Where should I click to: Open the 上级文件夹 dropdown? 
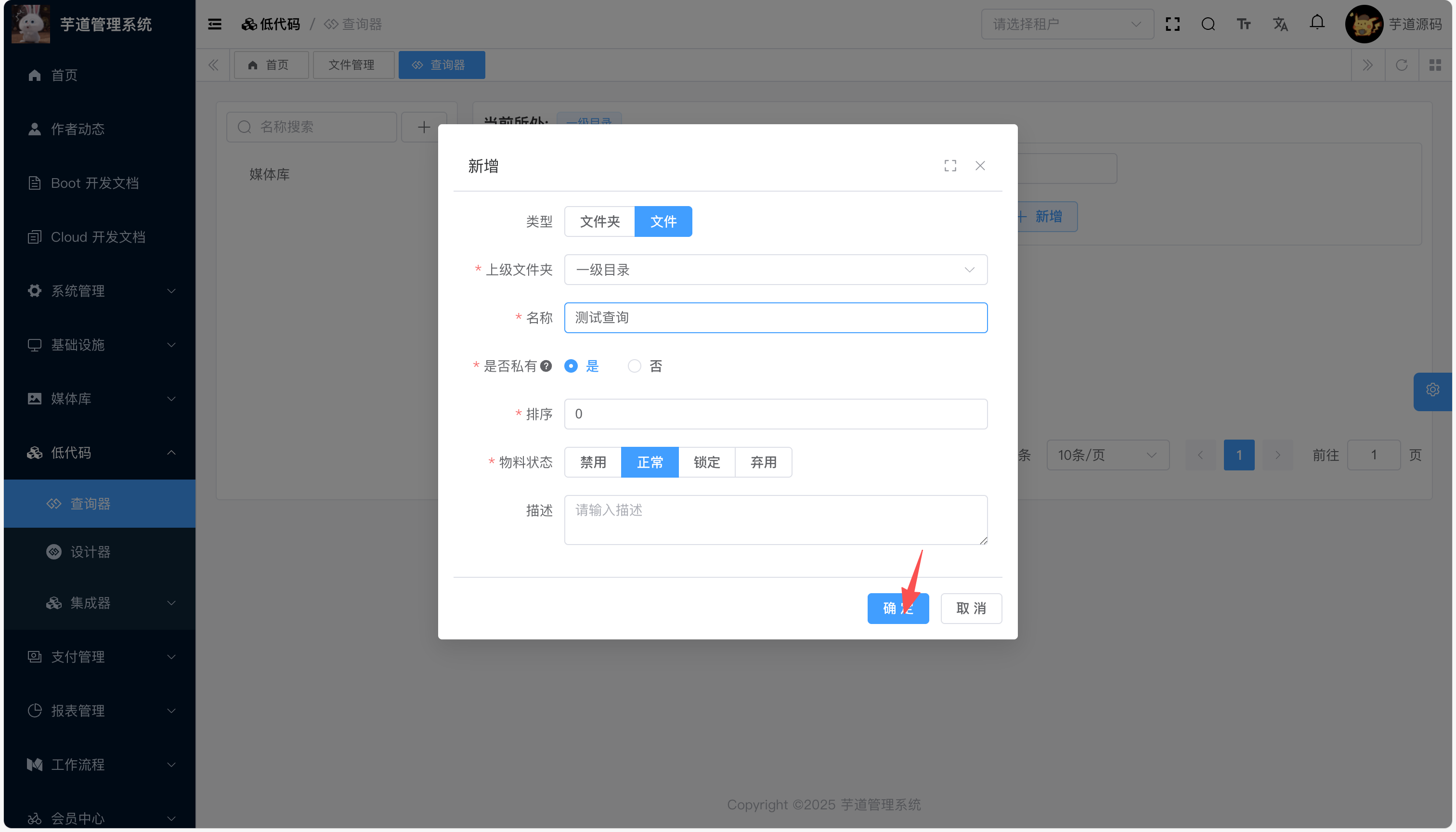coord(776,270)
